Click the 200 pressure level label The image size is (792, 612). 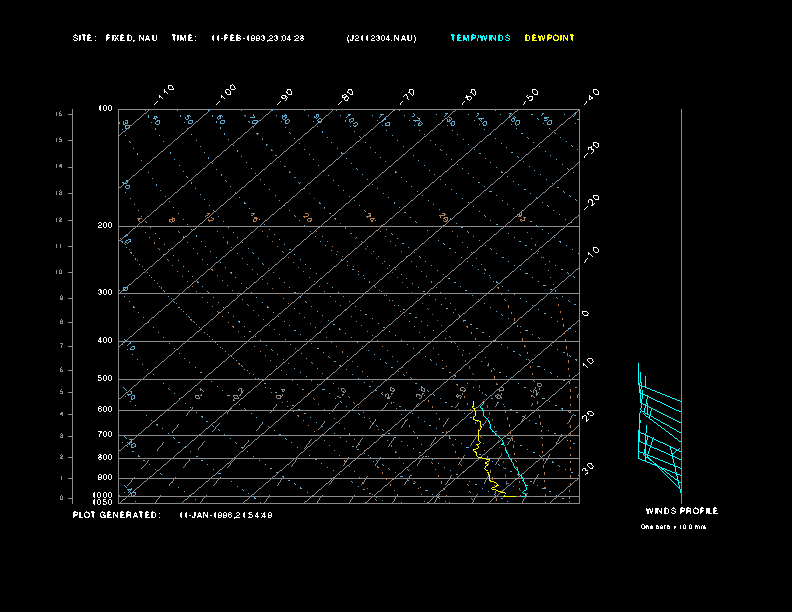coord(105,226)
